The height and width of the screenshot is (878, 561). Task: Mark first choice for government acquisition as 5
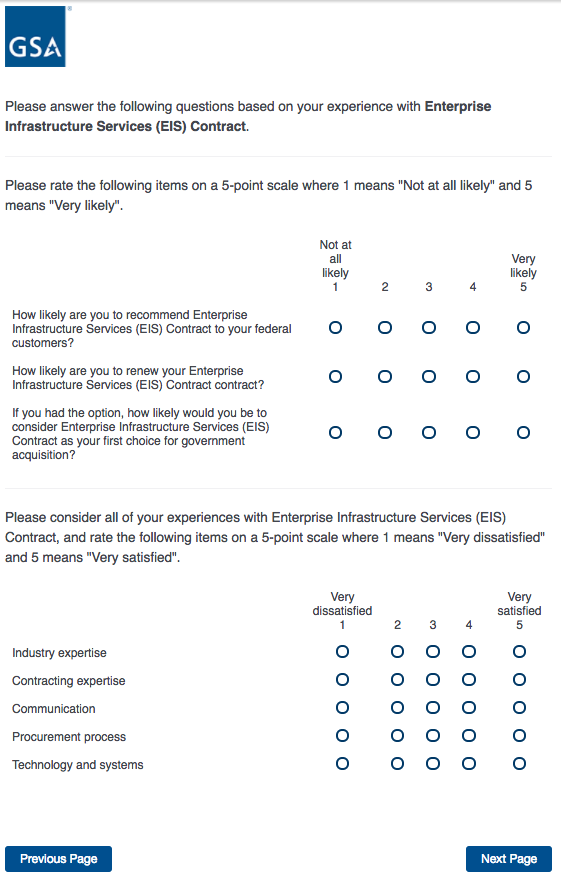pyautogui.click(x=523, y=433)
